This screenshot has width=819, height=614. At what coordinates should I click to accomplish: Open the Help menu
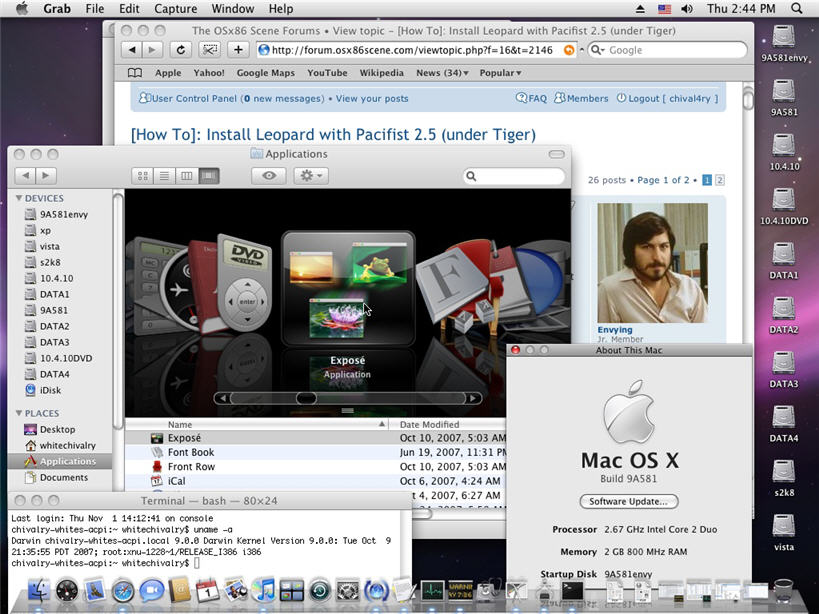click(280, 9)
